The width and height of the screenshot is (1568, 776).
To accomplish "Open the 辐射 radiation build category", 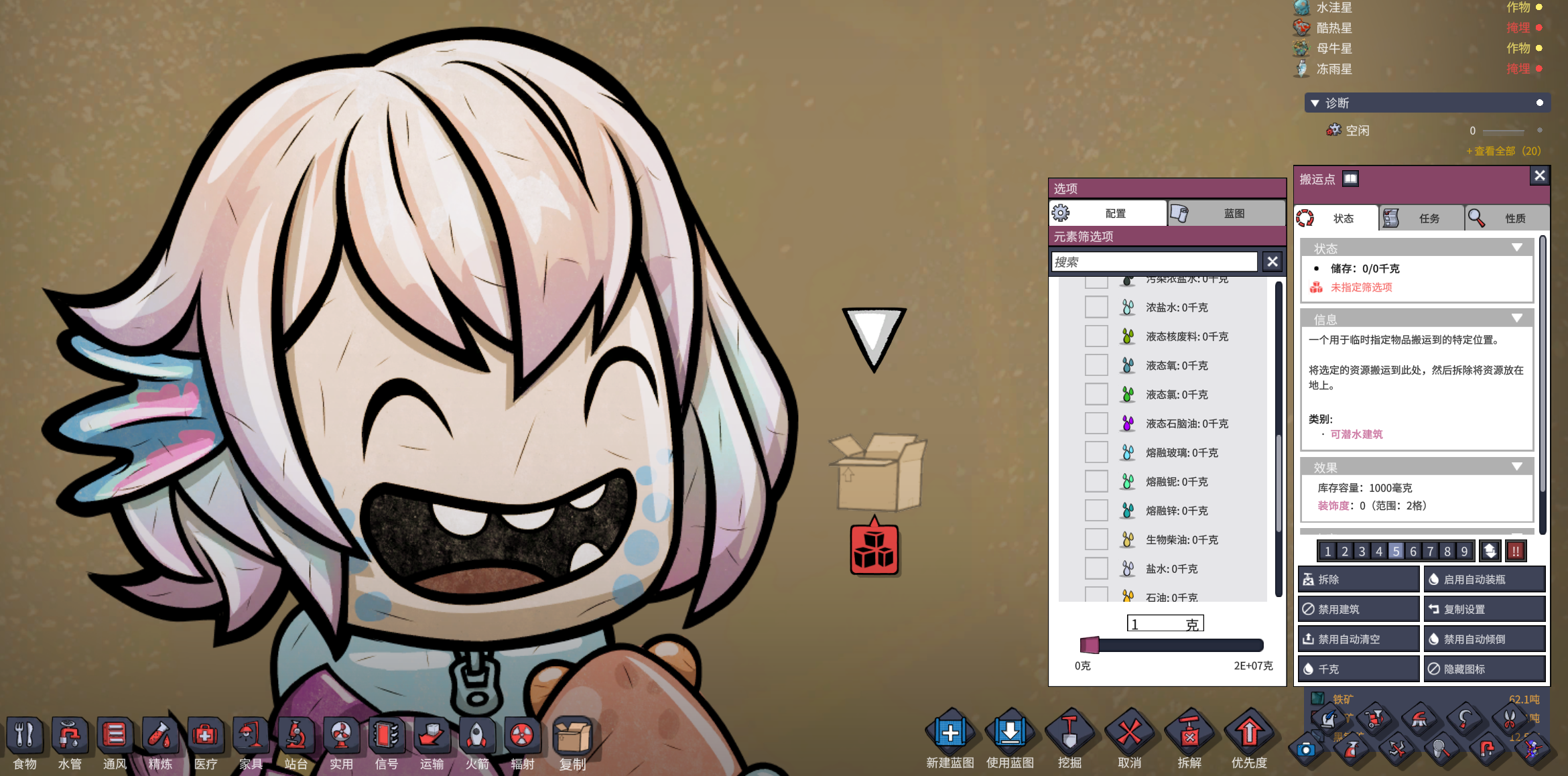I will click(x=522, y=744).
